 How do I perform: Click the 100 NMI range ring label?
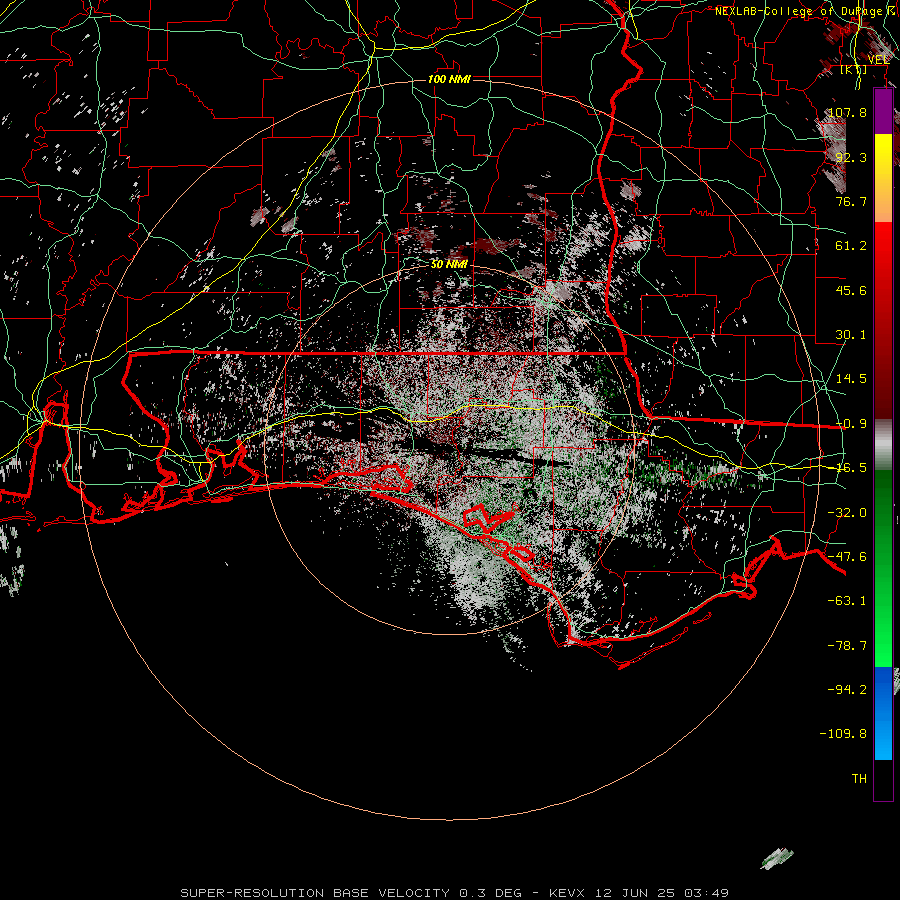click(x=449, y=79)
